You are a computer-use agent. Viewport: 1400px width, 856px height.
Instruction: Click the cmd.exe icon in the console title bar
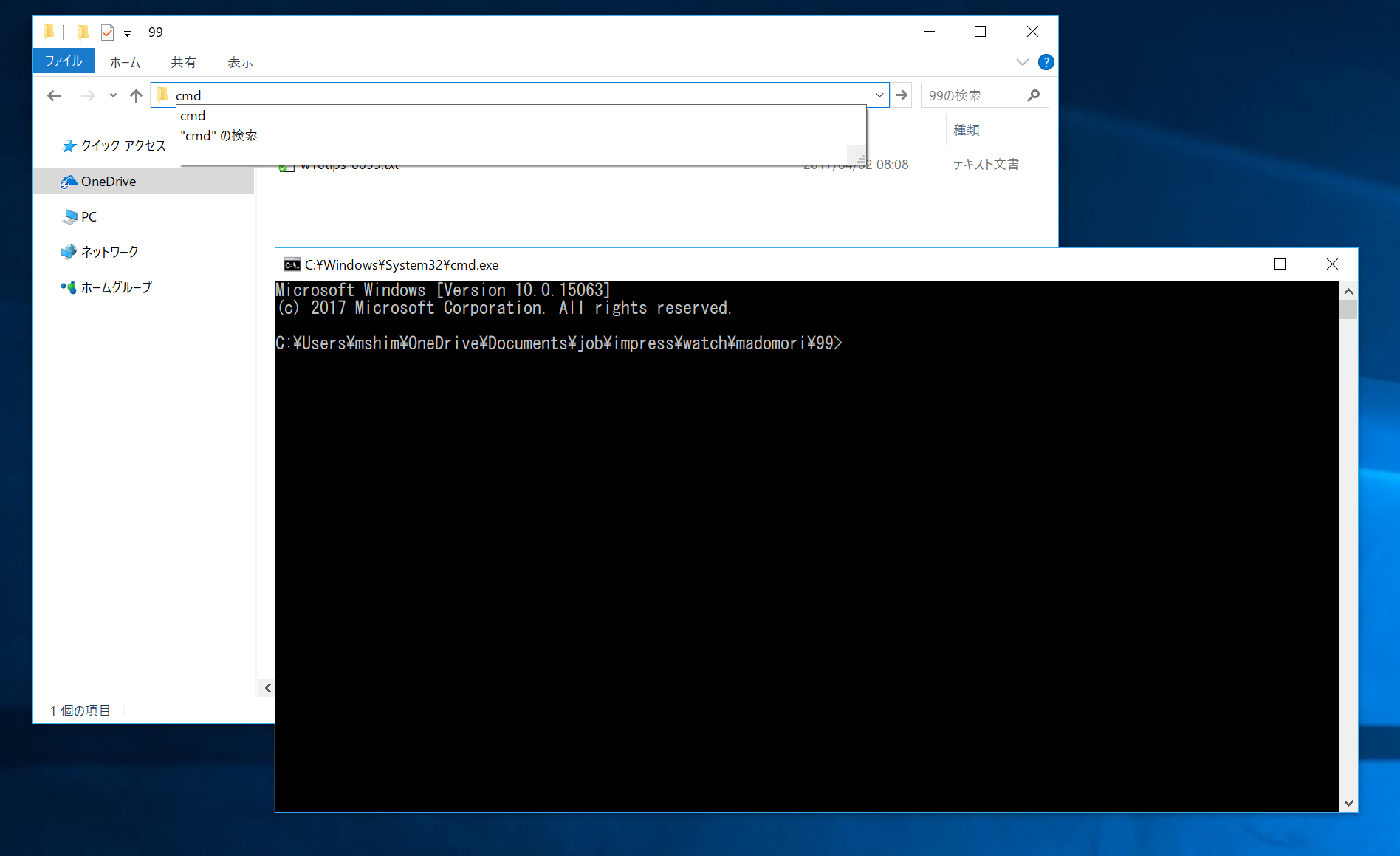click(x=291, y=264)
